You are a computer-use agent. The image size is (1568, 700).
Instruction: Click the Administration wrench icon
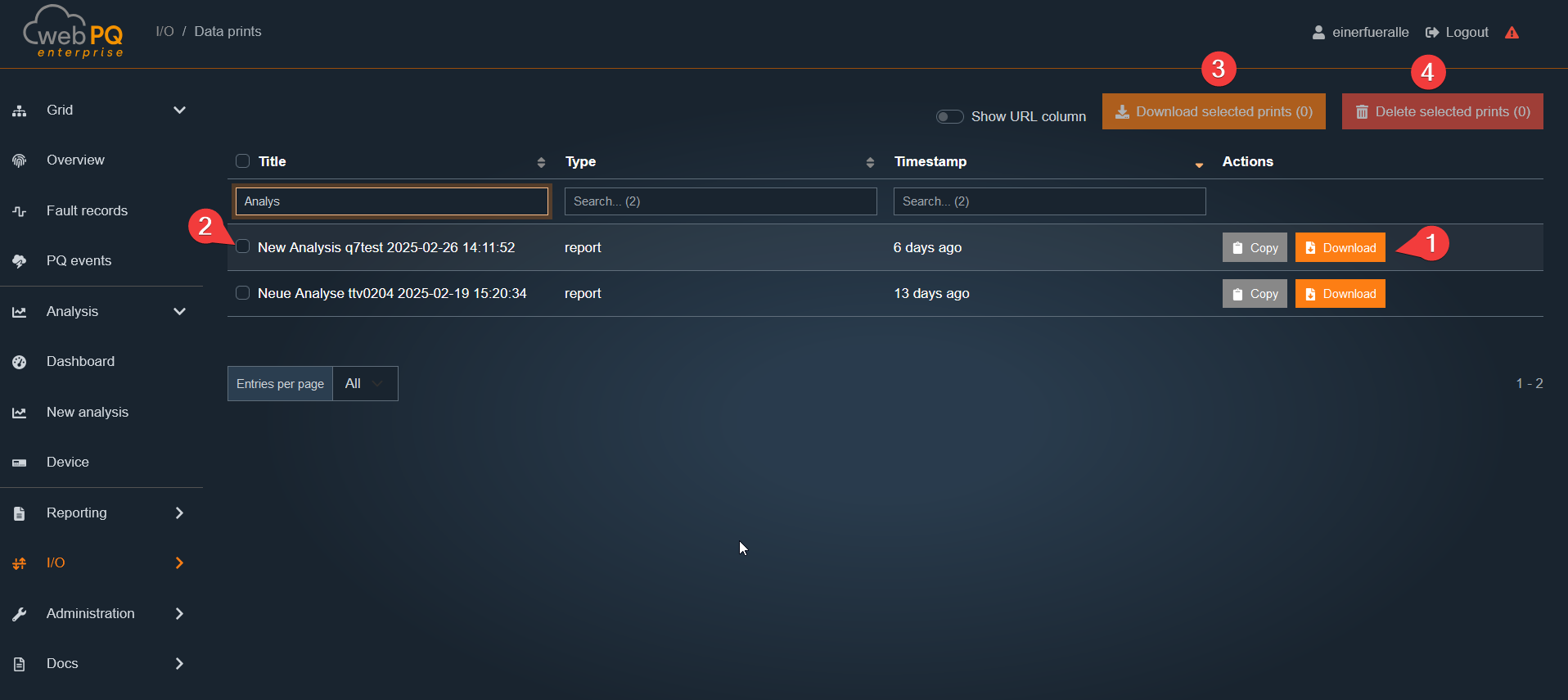20,614
